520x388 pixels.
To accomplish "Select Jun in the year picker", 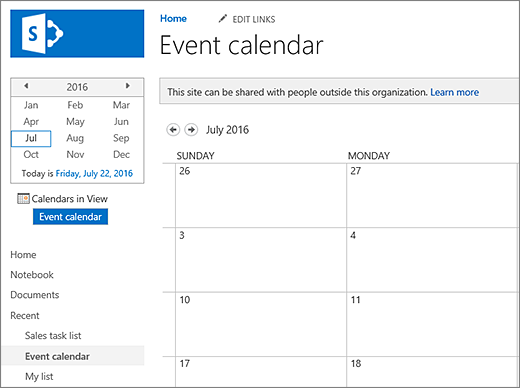I will [121, 122].
